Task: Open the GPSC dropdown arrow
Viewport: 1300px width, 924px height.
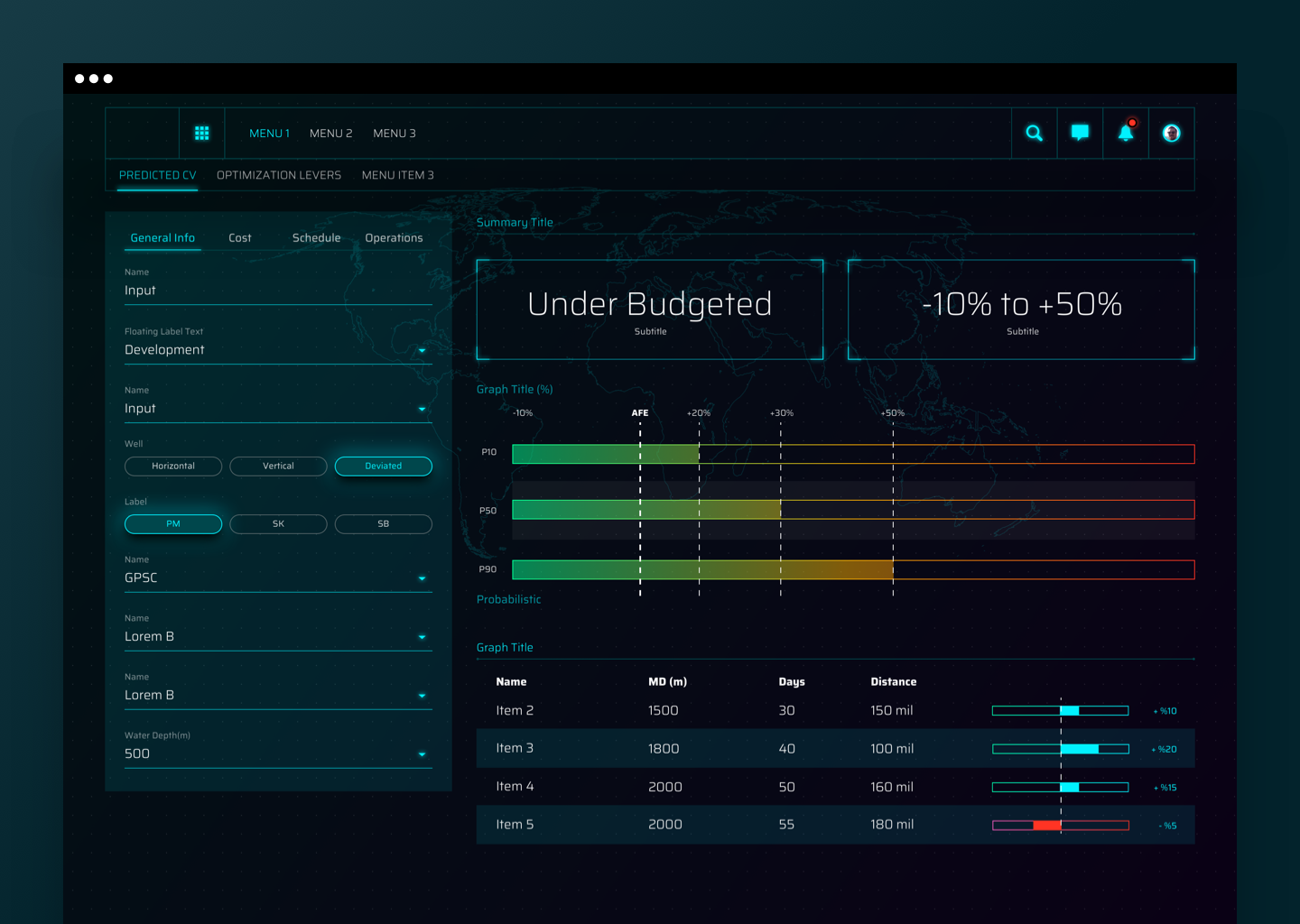Action: 422,579
